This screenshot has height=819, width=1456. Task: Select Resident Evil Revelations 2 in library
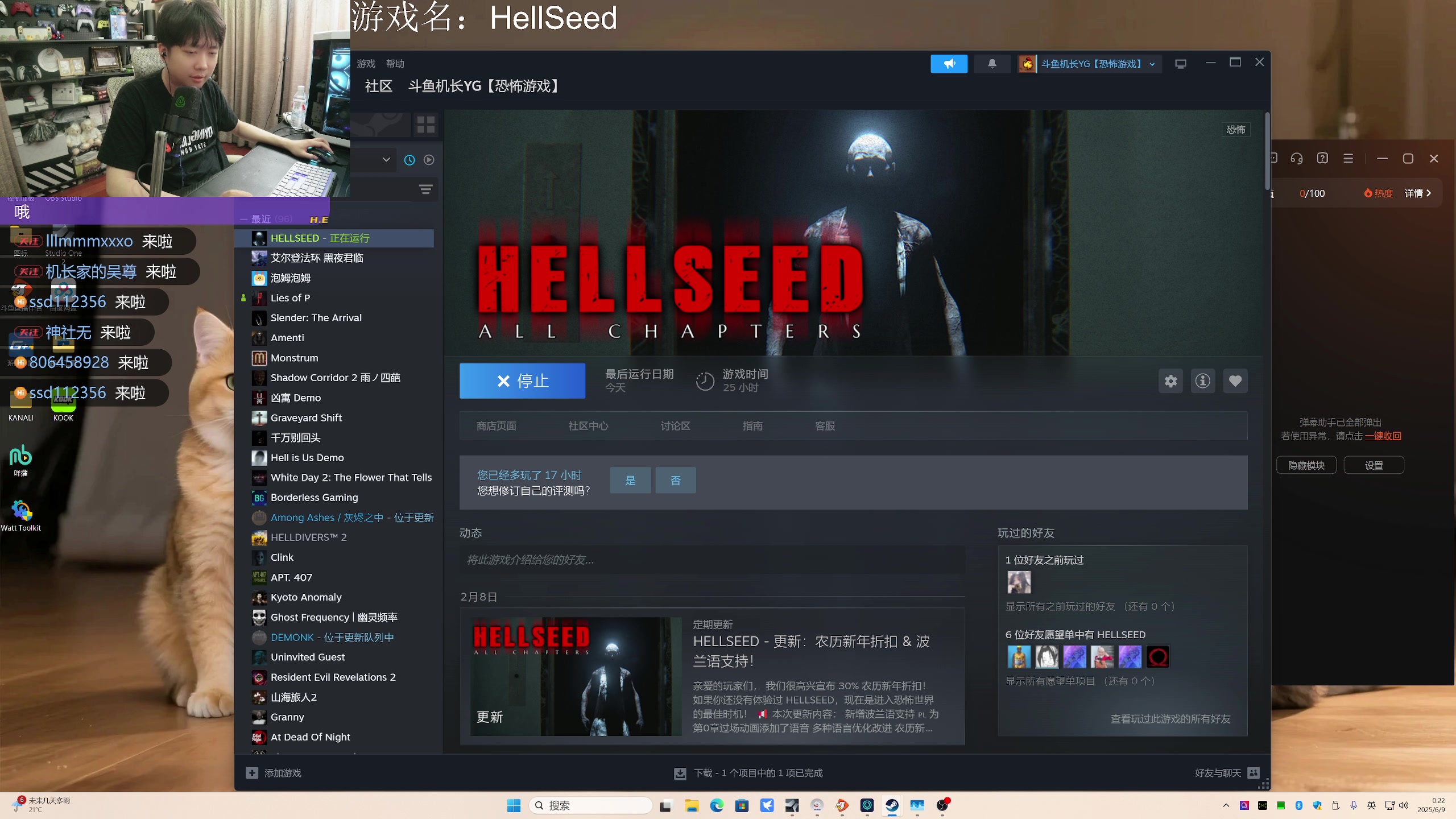[x=333, y=677]
